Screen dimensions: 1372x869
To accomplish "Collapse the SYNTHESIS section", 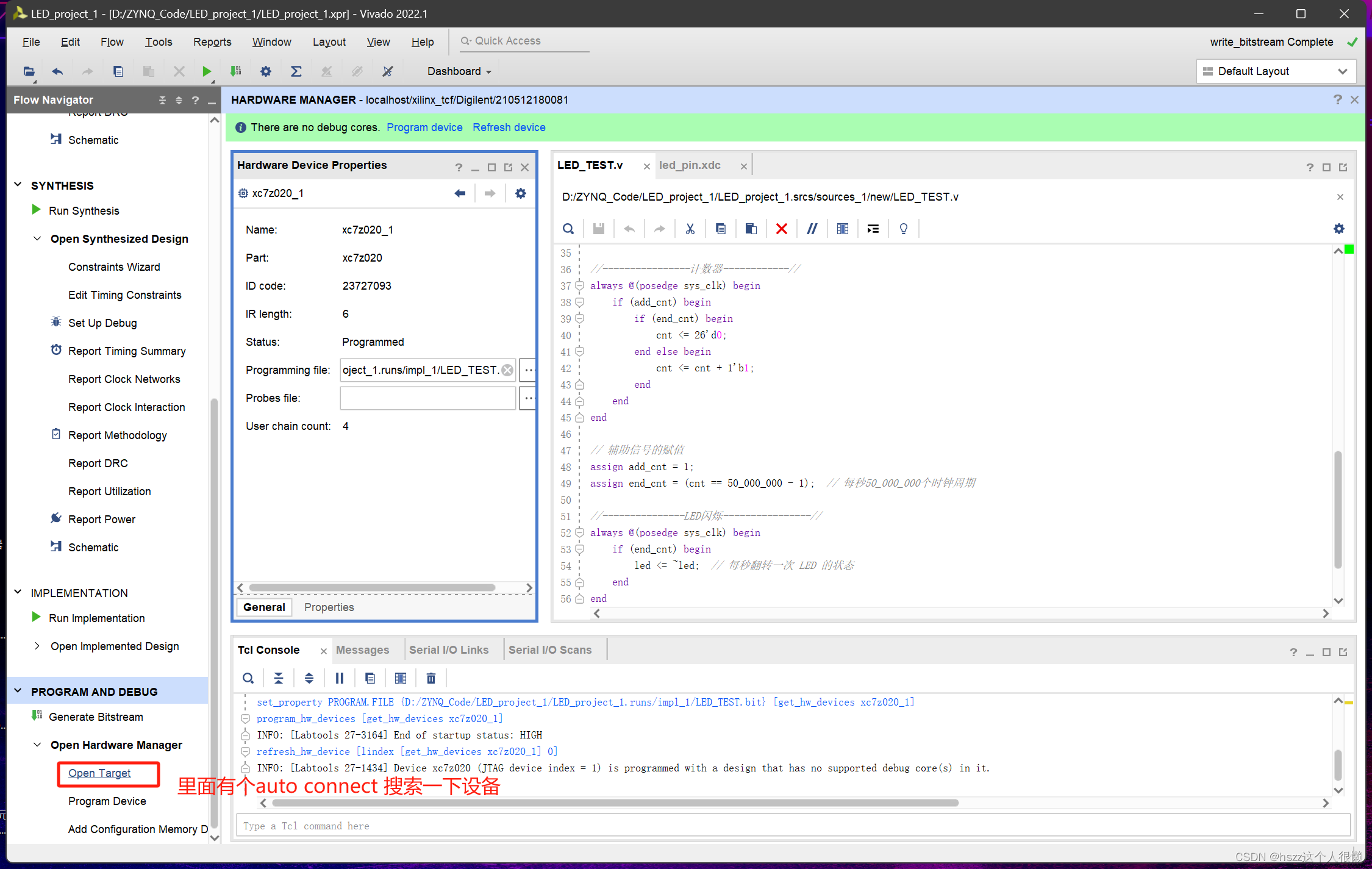I will [18, 185].
